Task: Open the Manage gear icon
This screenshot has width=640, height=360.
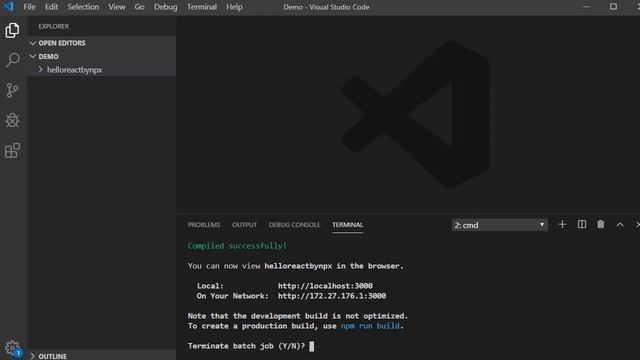Action: point(12,348)
